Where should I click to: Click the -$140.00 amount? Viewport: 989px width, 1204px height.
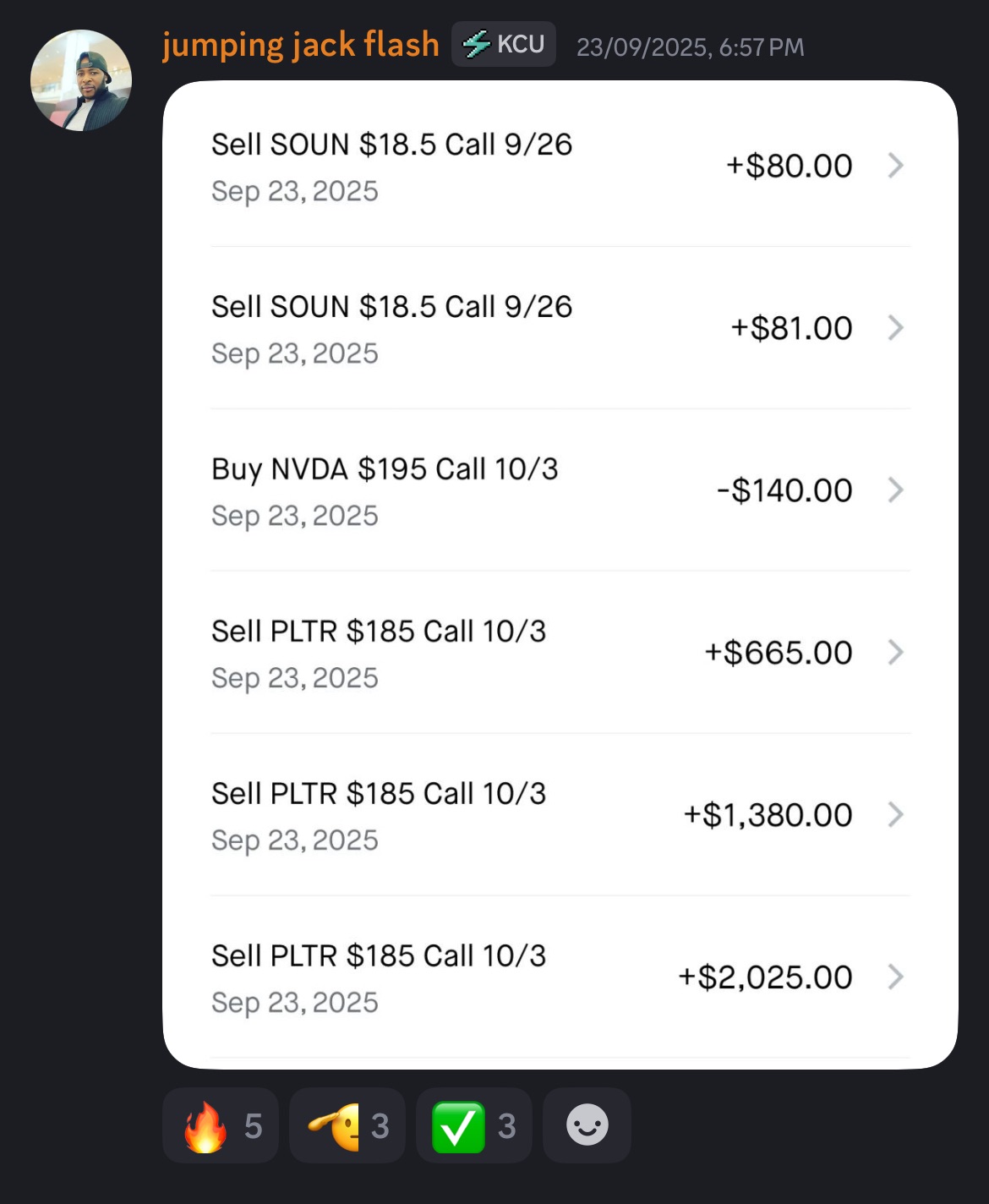[784, 490]
